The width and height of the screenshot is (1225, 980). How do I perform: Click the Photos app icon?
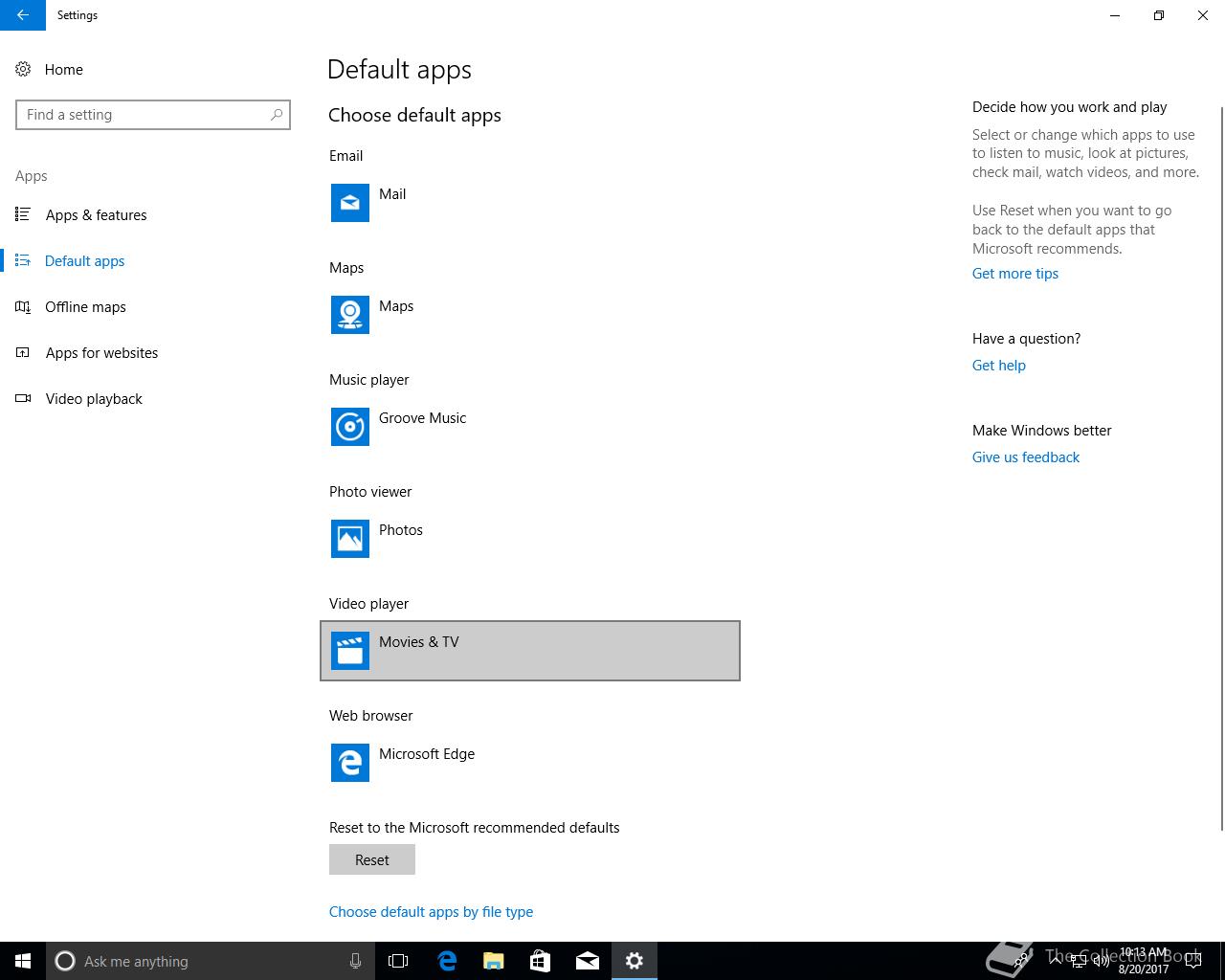(350, 539)
